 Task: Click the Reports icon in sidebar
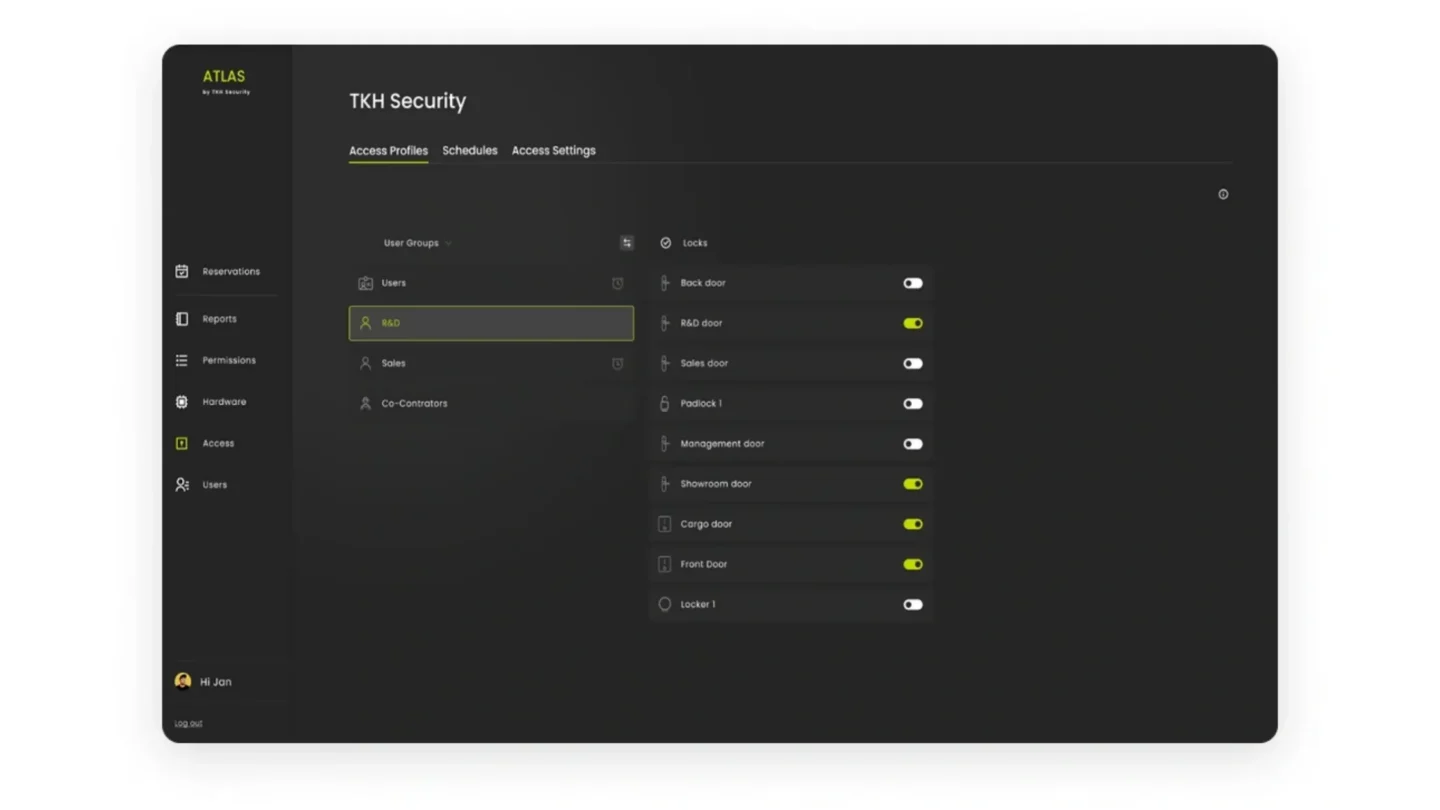click(x=182, y=319)
